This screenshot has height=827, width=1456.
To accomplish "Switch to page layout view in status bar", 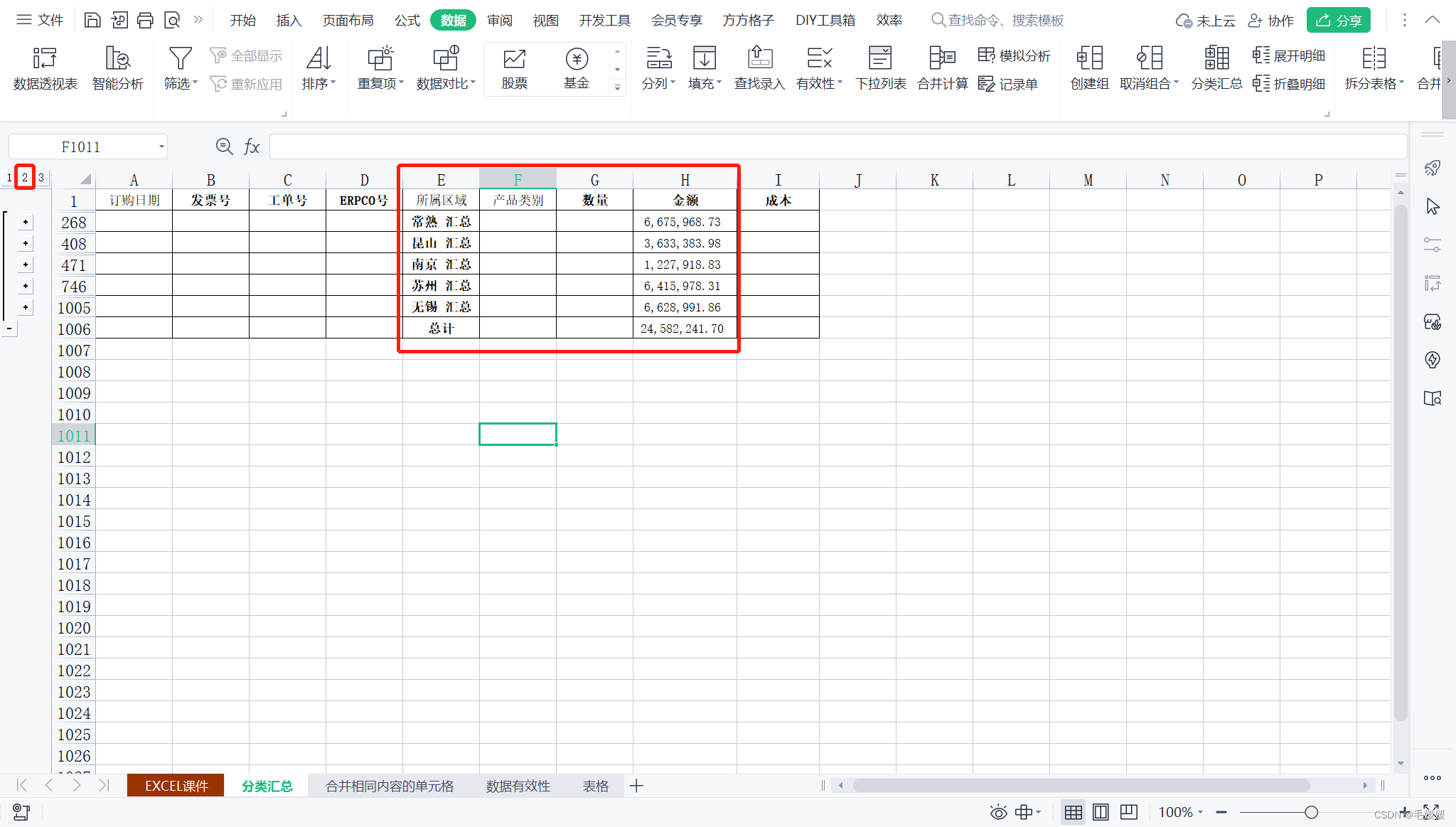I will click(x=1101, y=812).
